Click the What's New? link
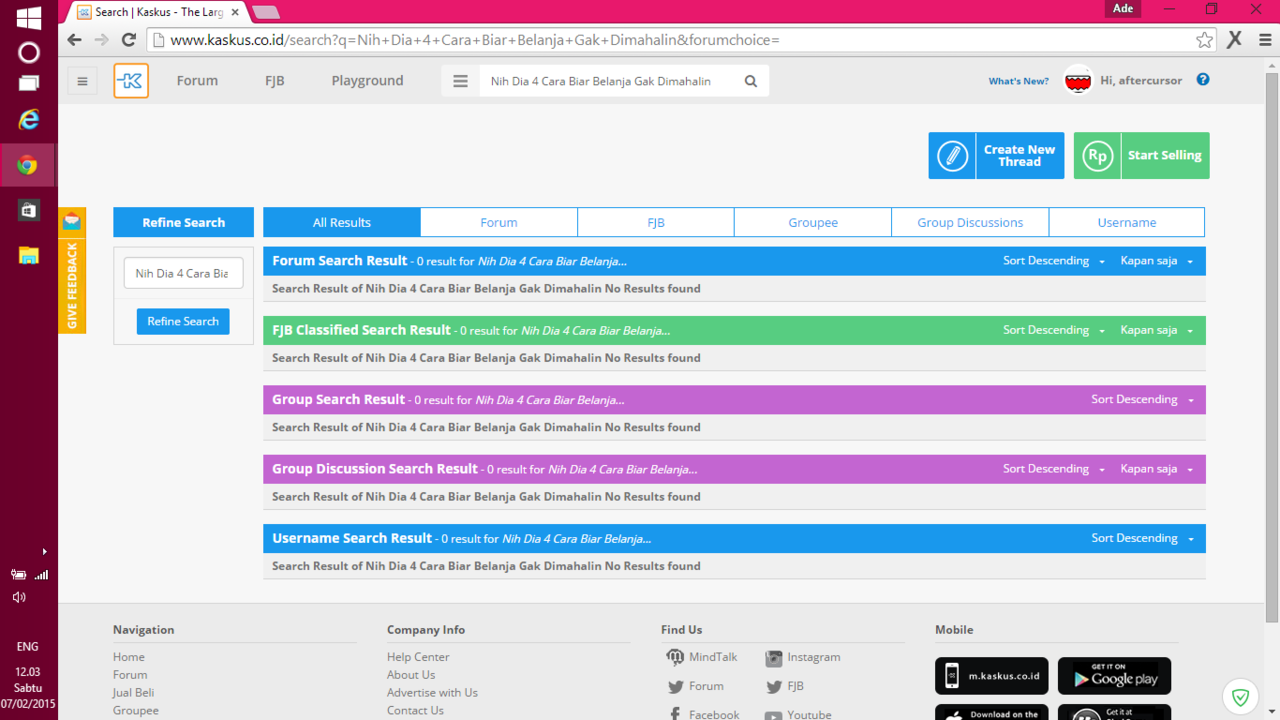 (1019, 81)
